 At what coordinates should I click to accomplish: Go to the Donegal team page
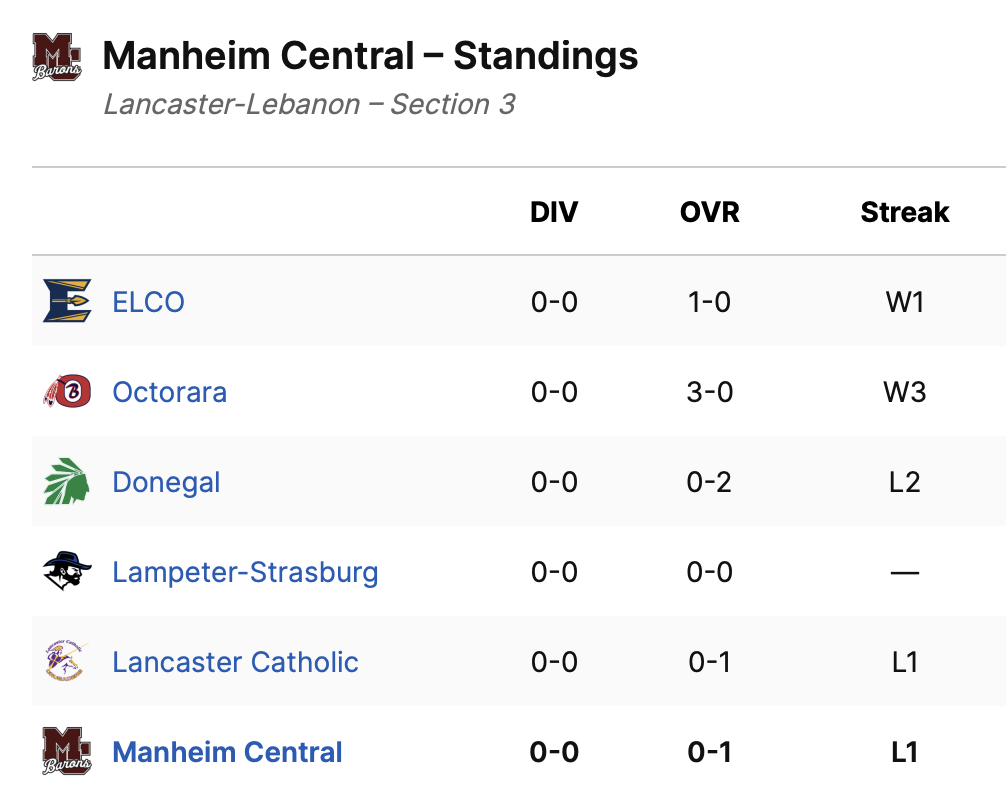166,482
